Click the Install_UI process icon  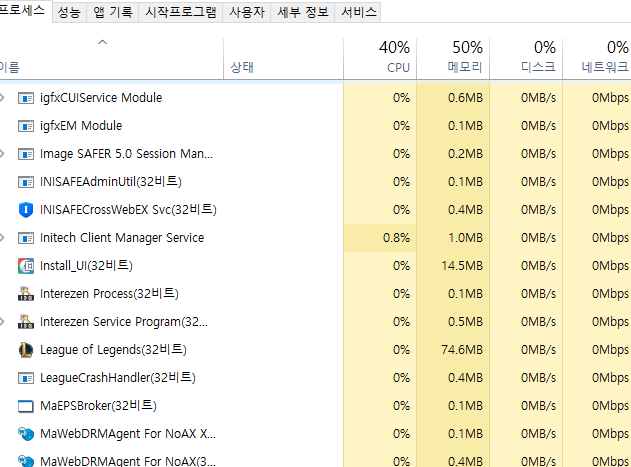pyautogui.click(x=26, y=266)
